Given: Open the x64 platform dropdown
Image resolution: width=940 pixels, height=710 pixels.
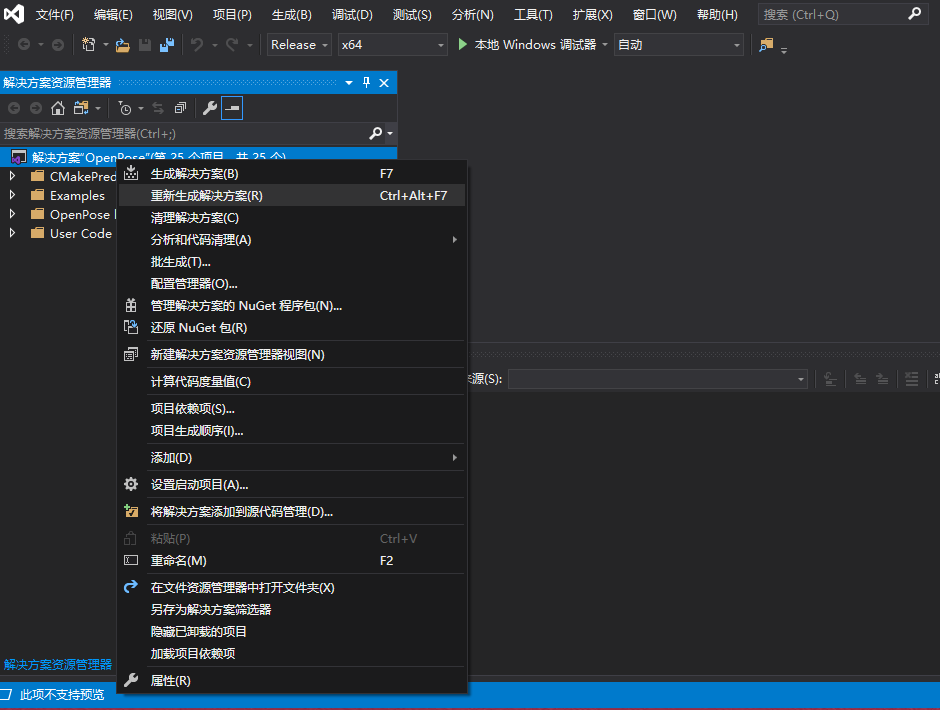Looking at the screenshot, I should (x=393, y=45).
